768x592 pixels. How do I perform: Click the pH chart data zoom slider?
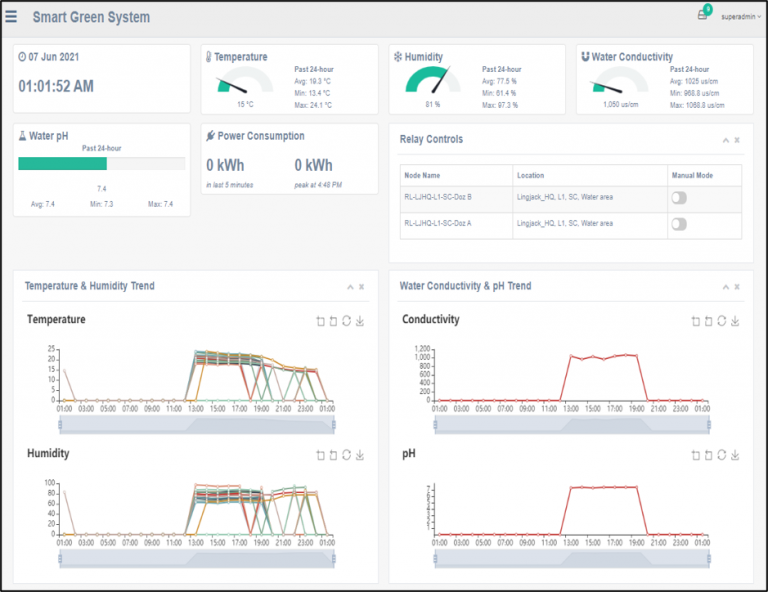(x=572, y=559)
